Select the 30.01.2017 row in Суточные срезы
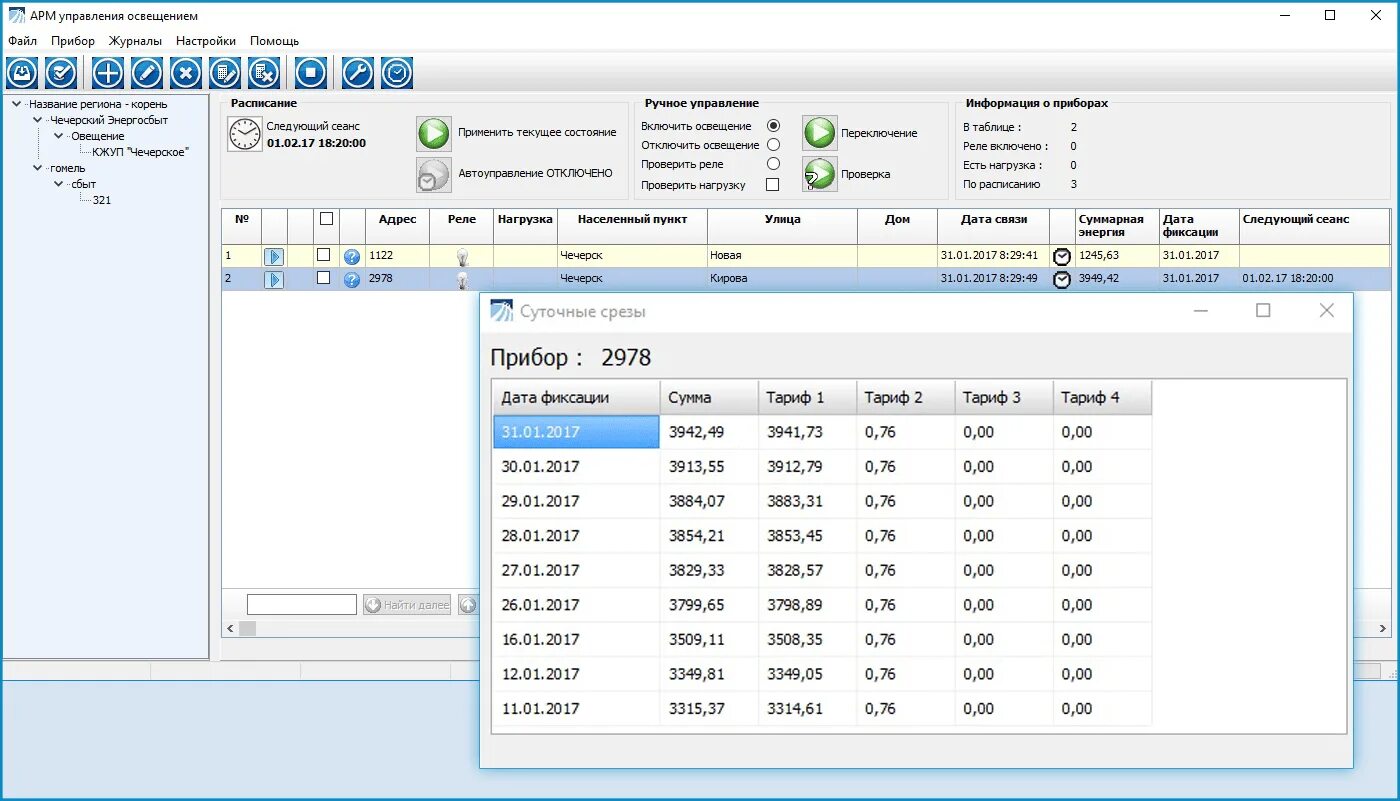This screenshot has height=801, width=1400. tap(822, 467)
